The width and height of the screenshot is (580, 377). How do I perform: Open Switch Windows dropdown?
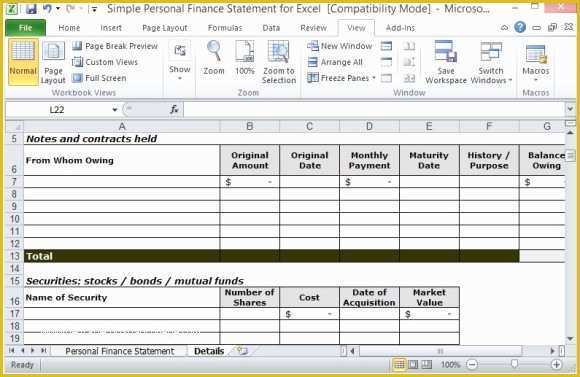491,62
